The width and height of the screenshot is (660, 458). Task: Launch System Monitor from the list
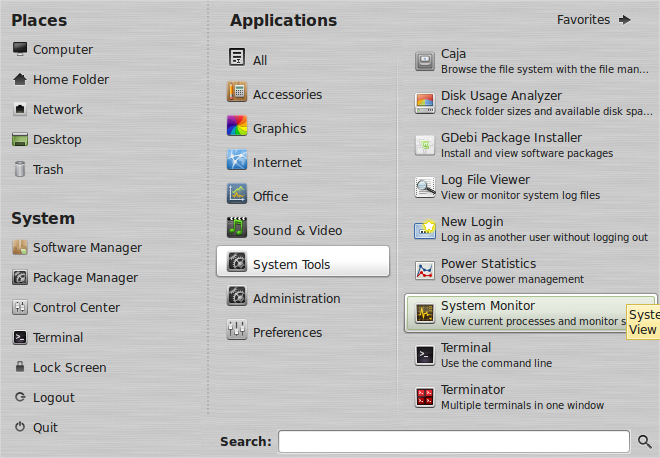pos(530,313)
